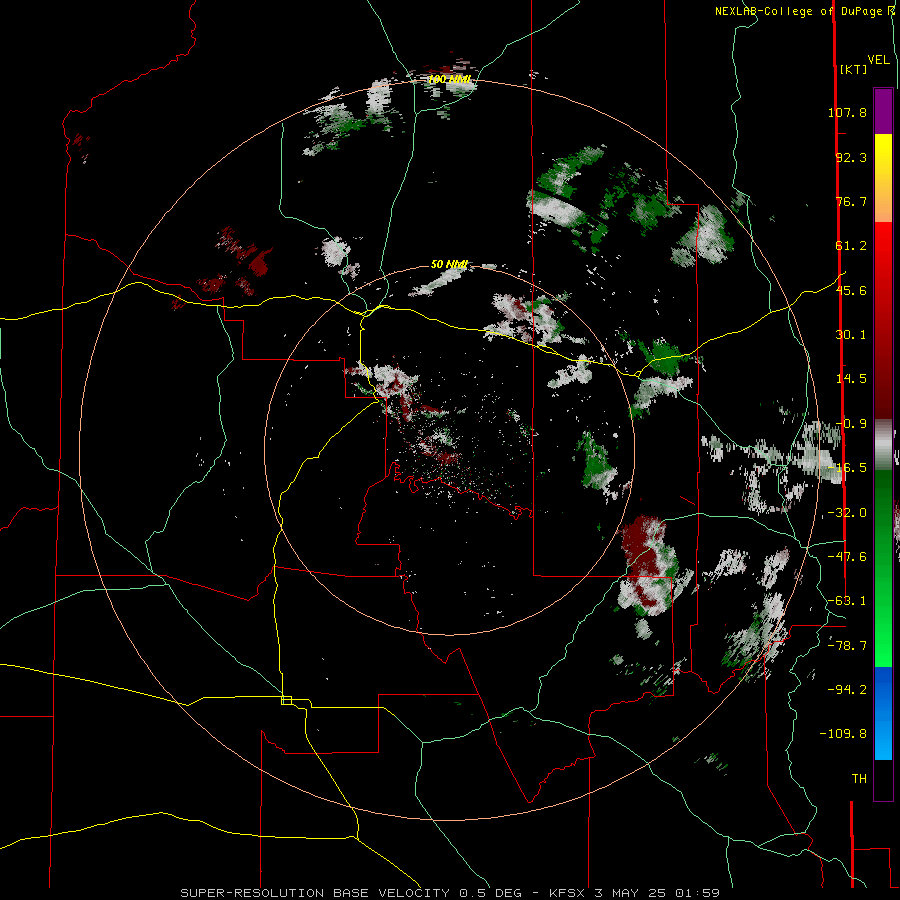Click the 50 NMI range ring label

(x=449, y=265)
